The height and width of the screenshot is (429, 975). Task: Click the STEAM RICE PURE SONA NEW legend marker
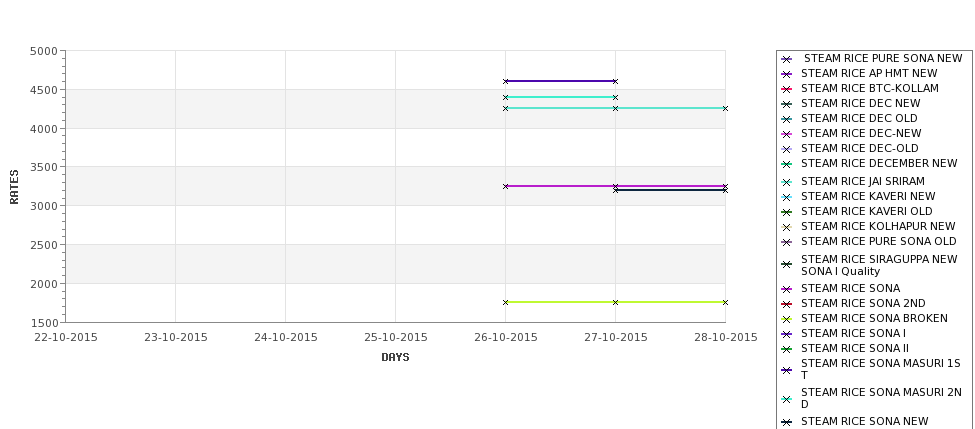(x=786, y=59)
